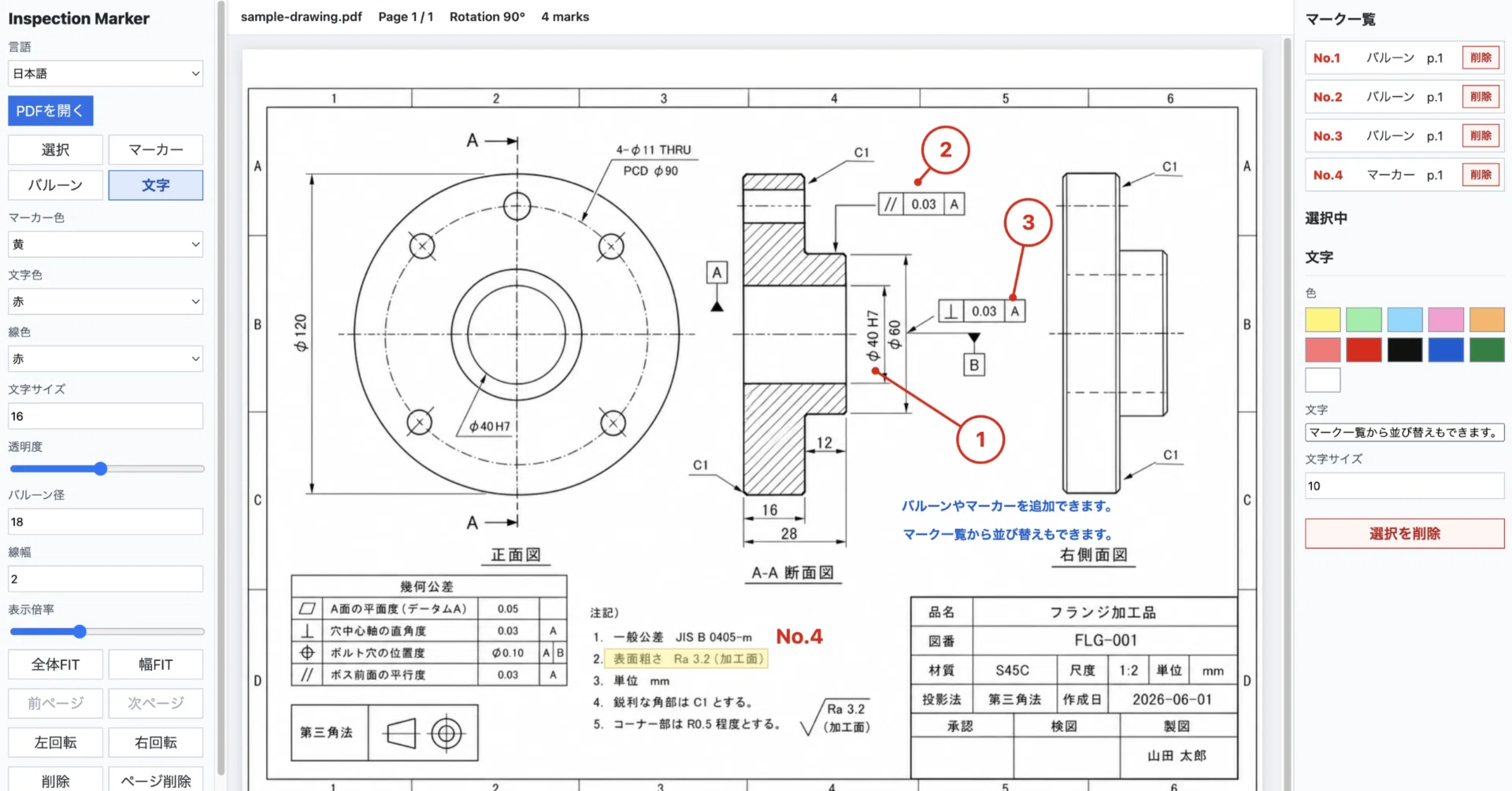Viewport: 1512px width, 791px height.
Task: Pick the salmon color swatch
Action: (x=1322, y=349)
